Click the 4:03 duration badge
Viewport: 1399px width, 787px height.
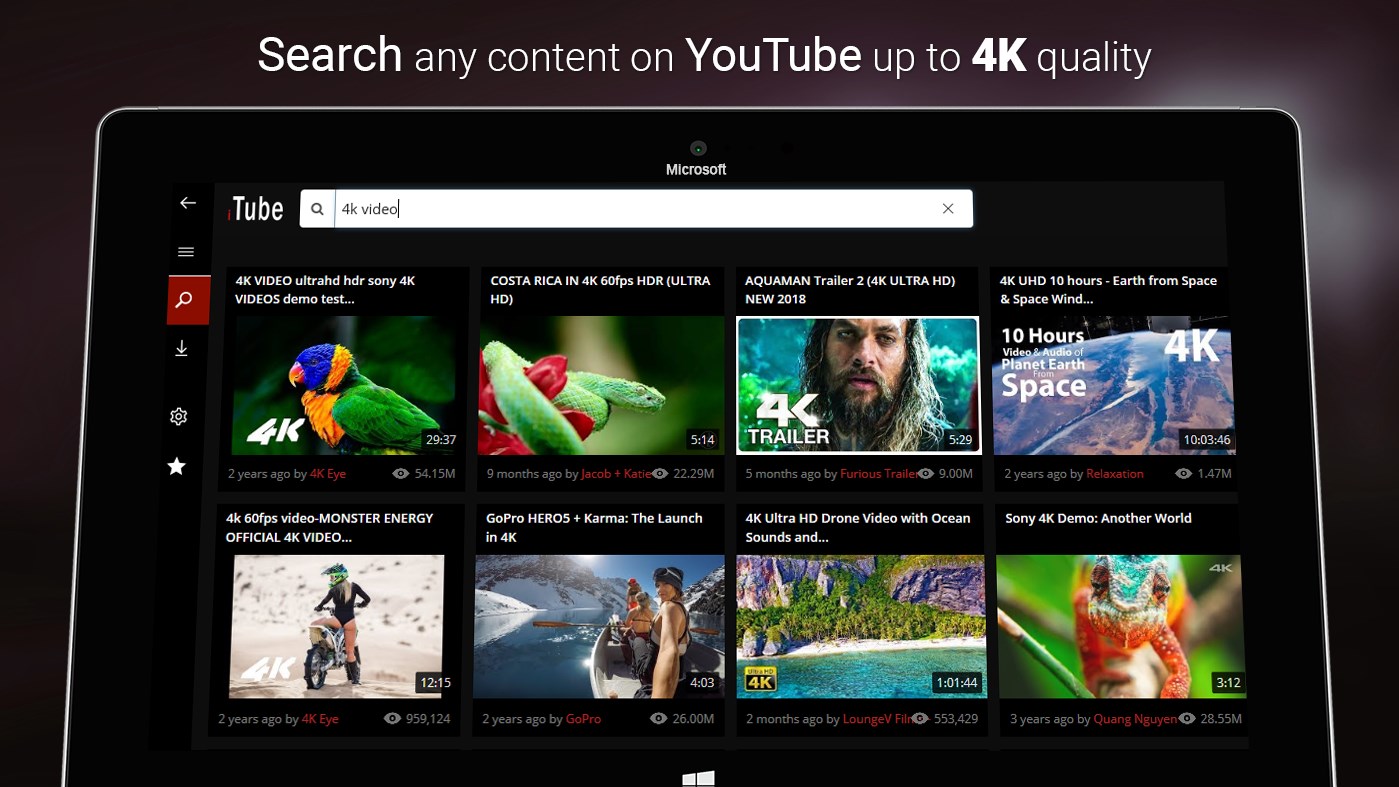click(703, 683)
